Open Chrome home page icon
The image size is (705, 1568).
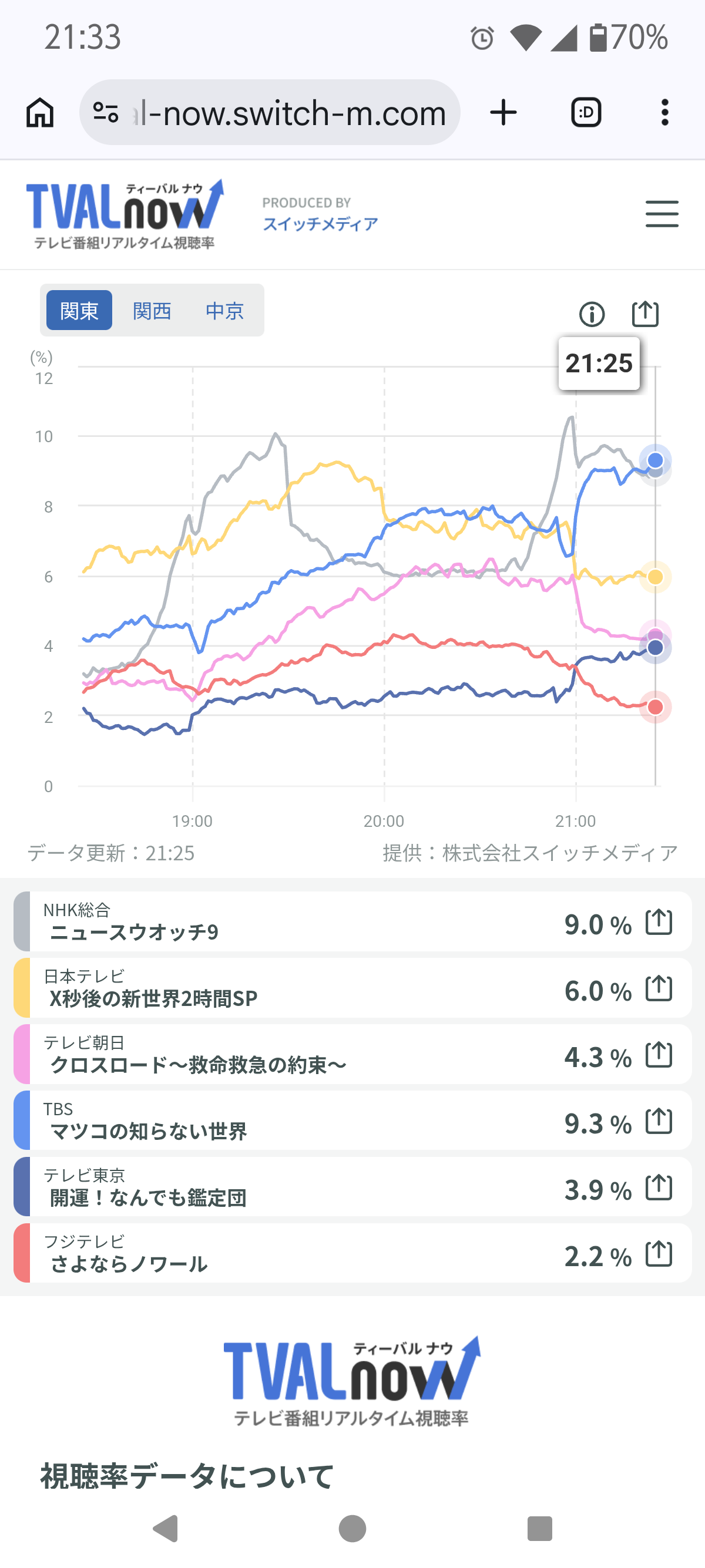pyautogui.click(x=40, y=113)
